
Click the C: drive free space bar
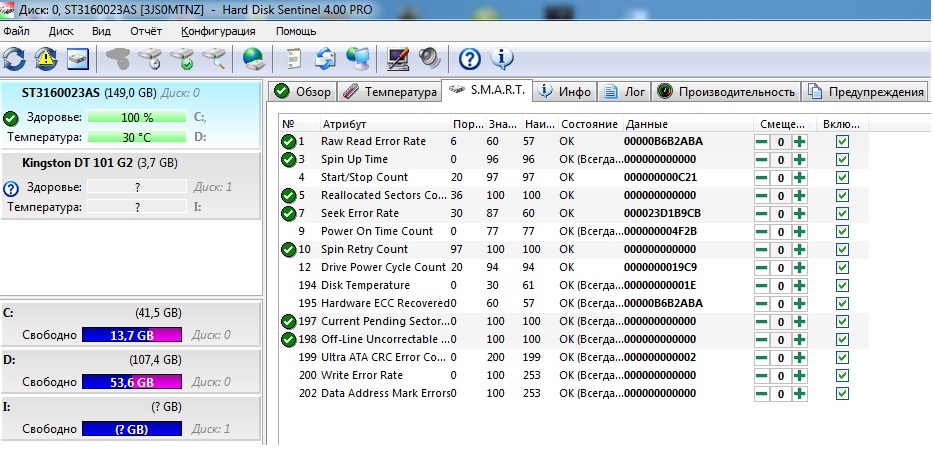pyautogui.click(x=132, y=335)
